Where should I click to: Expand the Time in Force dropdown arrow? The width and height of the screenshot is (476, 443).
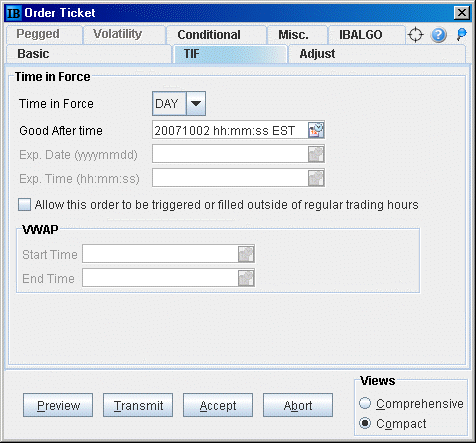click(x=196, y=103)
